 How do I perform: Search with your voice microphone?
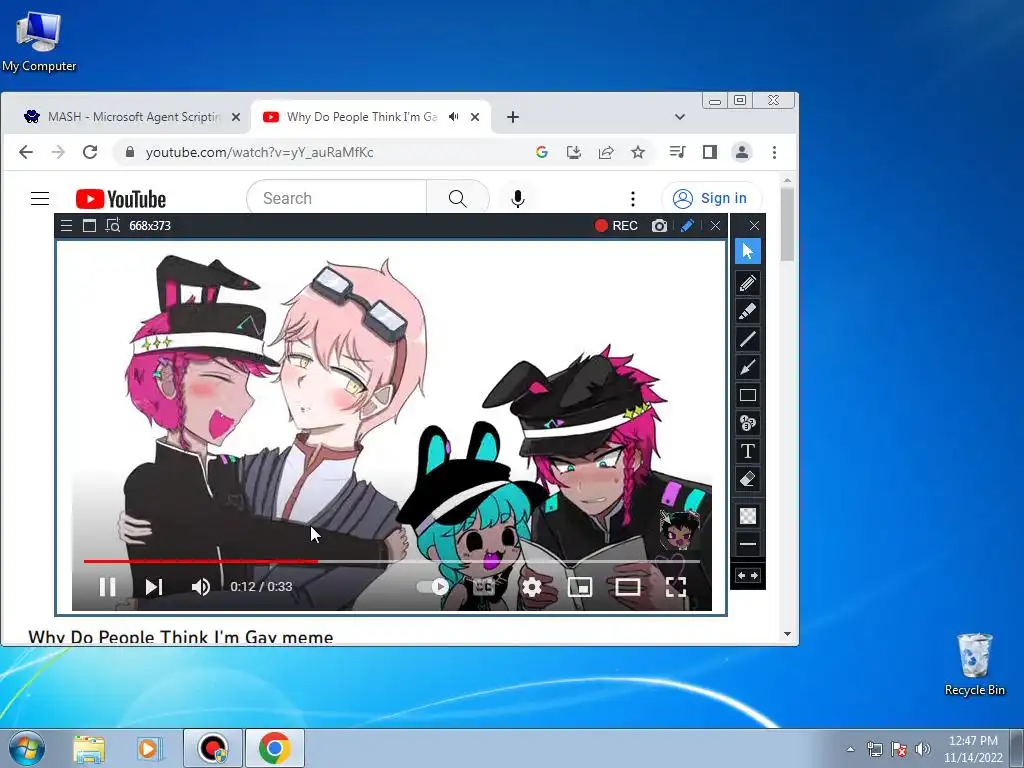(518, 199)
